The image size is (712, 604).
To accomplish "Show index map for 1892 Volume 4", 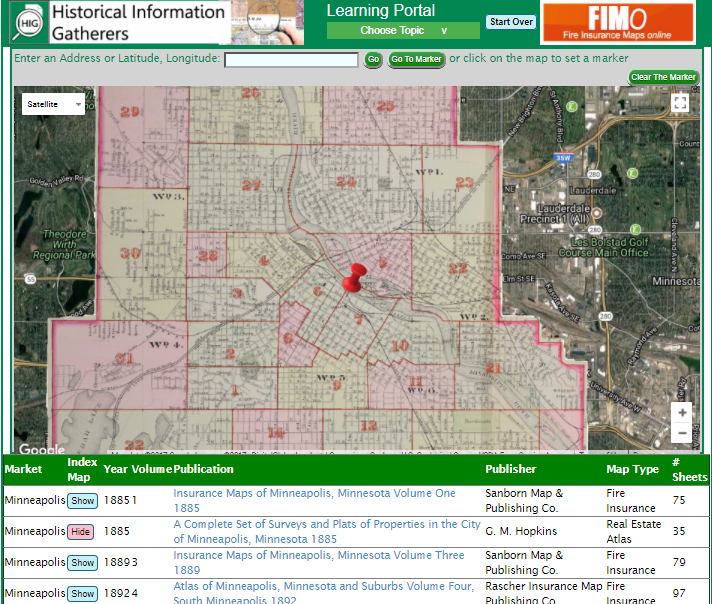I will click(x=83, y=594).
